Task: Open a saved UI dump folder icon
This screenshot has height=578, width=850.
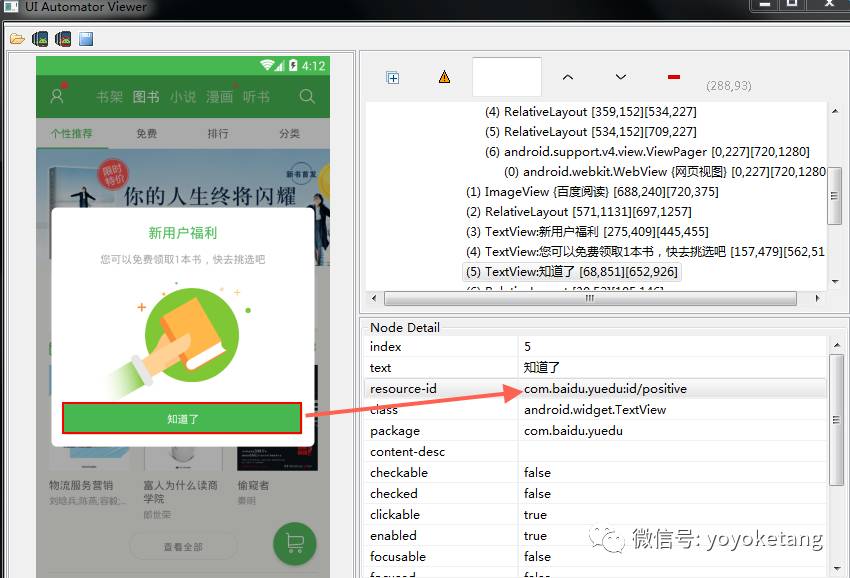Action: [x=17, y=39]
